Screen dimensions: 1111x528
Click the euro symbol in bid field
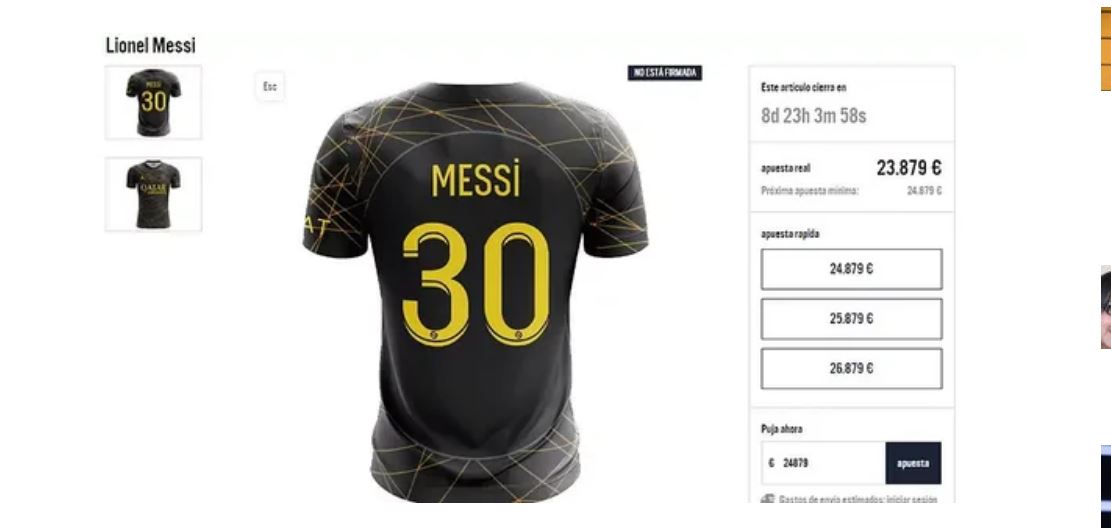pos(772,463)
